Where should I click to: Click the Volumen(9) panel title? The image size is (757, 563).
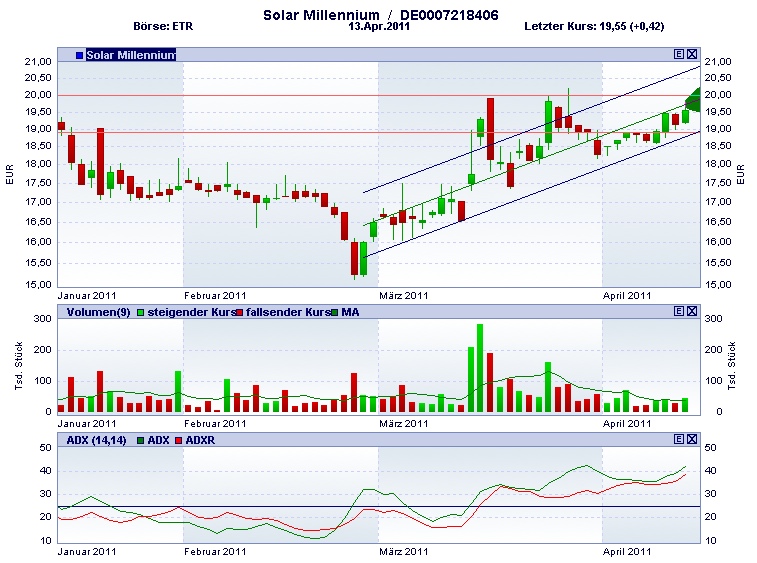click(98, 312)
